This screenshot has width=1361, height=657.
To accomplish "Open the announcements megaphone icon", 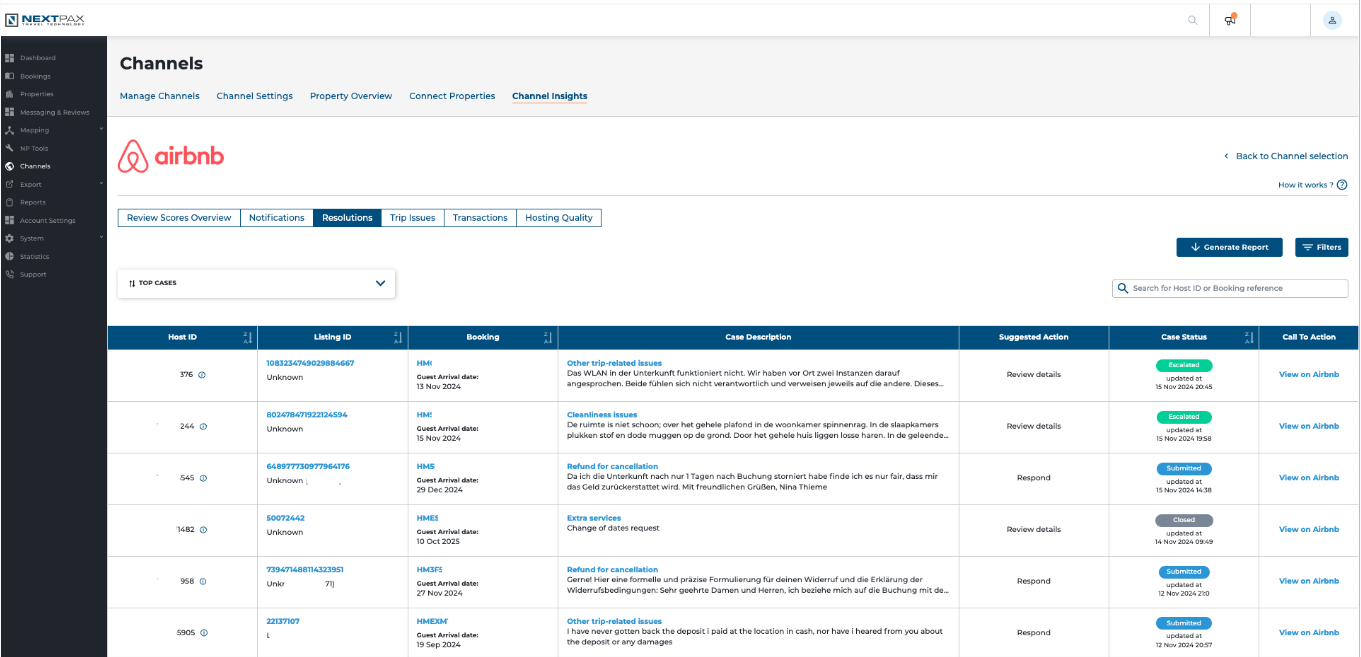I will (x=1230, y=19).
